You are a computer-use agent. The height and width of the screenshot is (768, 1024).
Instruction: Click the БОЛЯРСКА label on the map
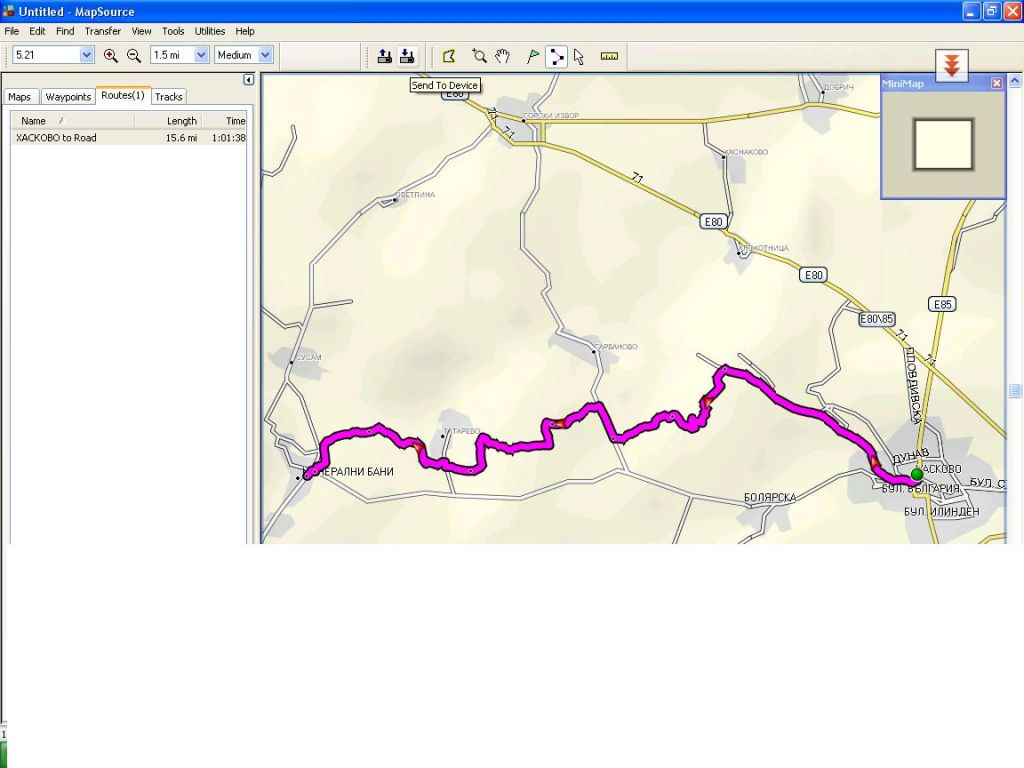coord(770,498)
